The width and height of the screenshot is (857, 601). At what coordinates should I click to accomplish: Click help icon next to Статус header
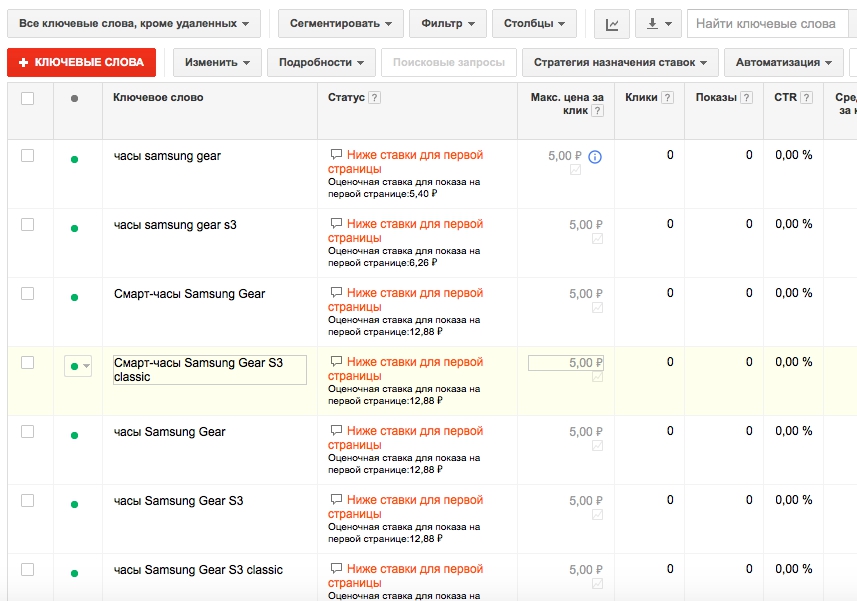click(x=374, y=98)
